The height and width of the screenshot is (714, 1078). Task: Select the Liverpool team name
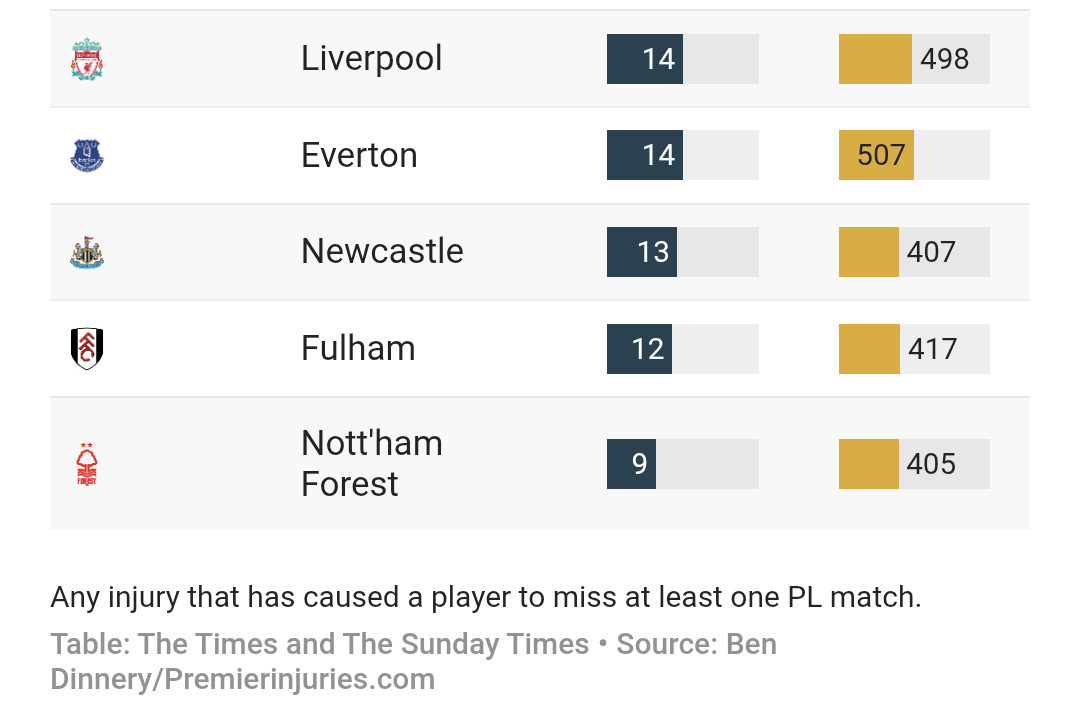click(371, 59)
